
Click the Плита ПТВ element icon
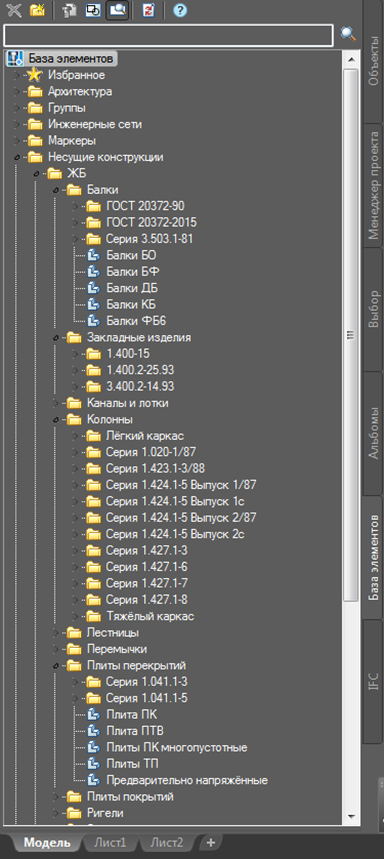click(x=94, y=731)
